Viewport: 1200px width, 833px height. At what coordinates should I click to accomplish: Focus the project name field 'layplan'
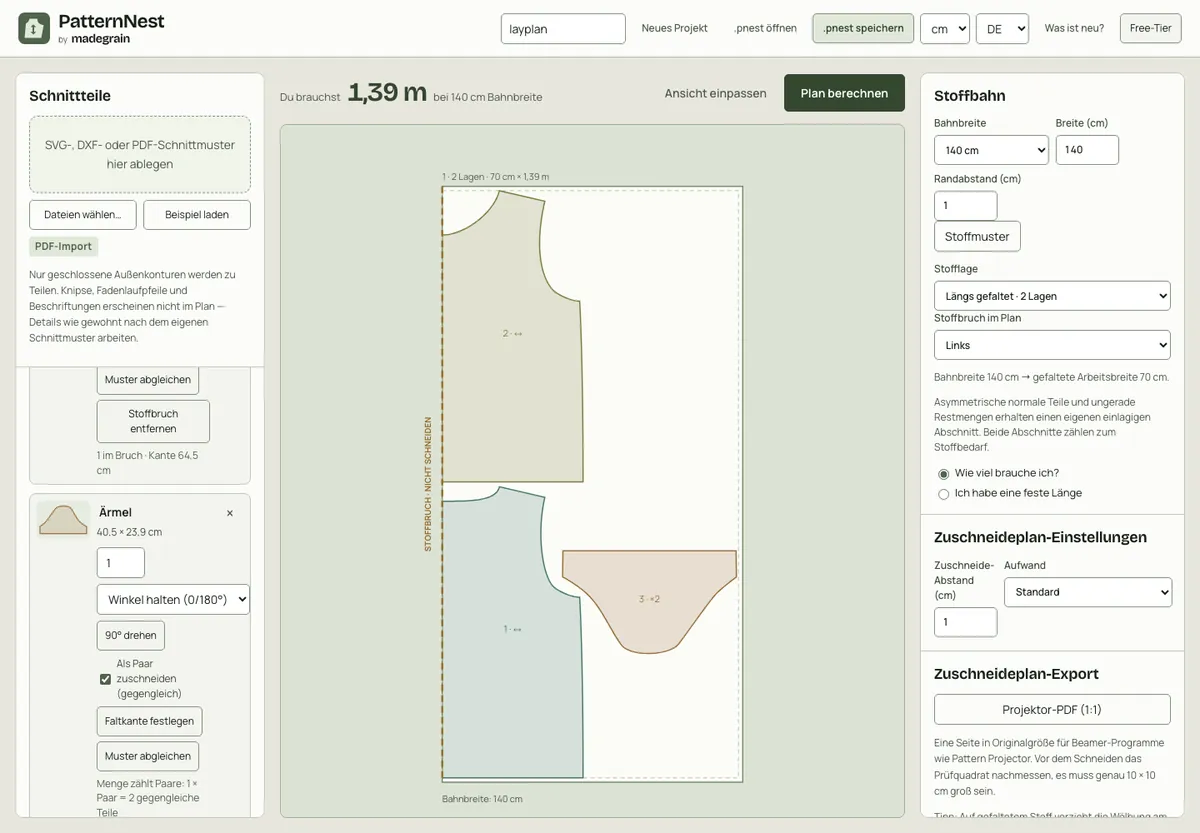point(563,29)
